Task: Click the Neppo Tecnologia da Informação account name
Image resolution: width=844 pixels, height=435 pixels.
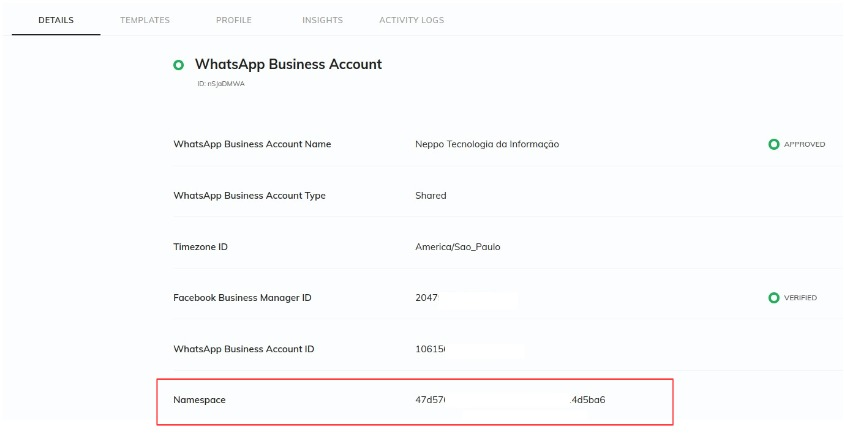Action: coord(487,144)
